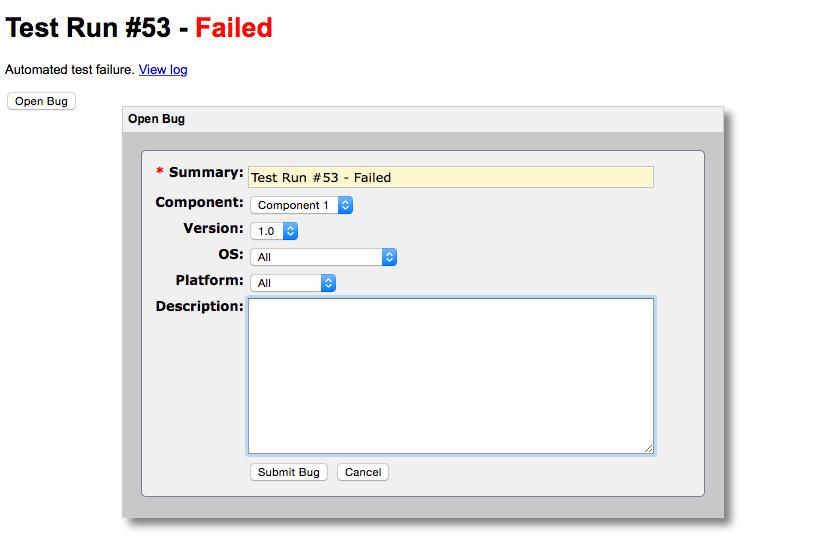Open the View log link
Viewport: 838px width, 555px height.
click(x=163, y=70)
